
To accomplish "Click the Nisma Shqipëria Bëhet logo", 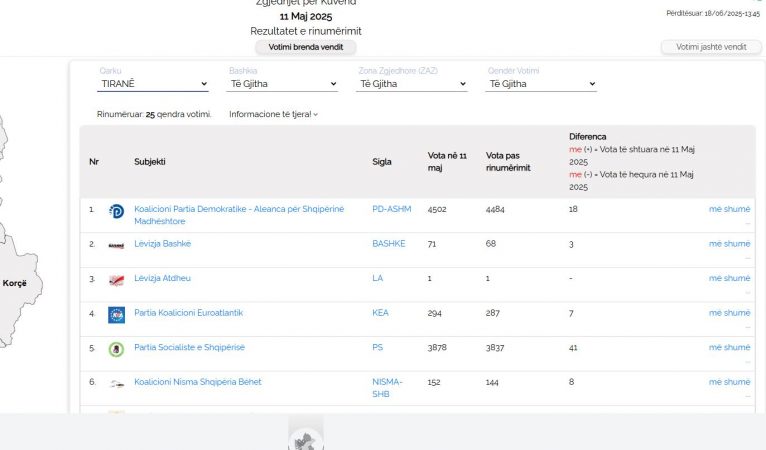I will (x=116, y=384).
